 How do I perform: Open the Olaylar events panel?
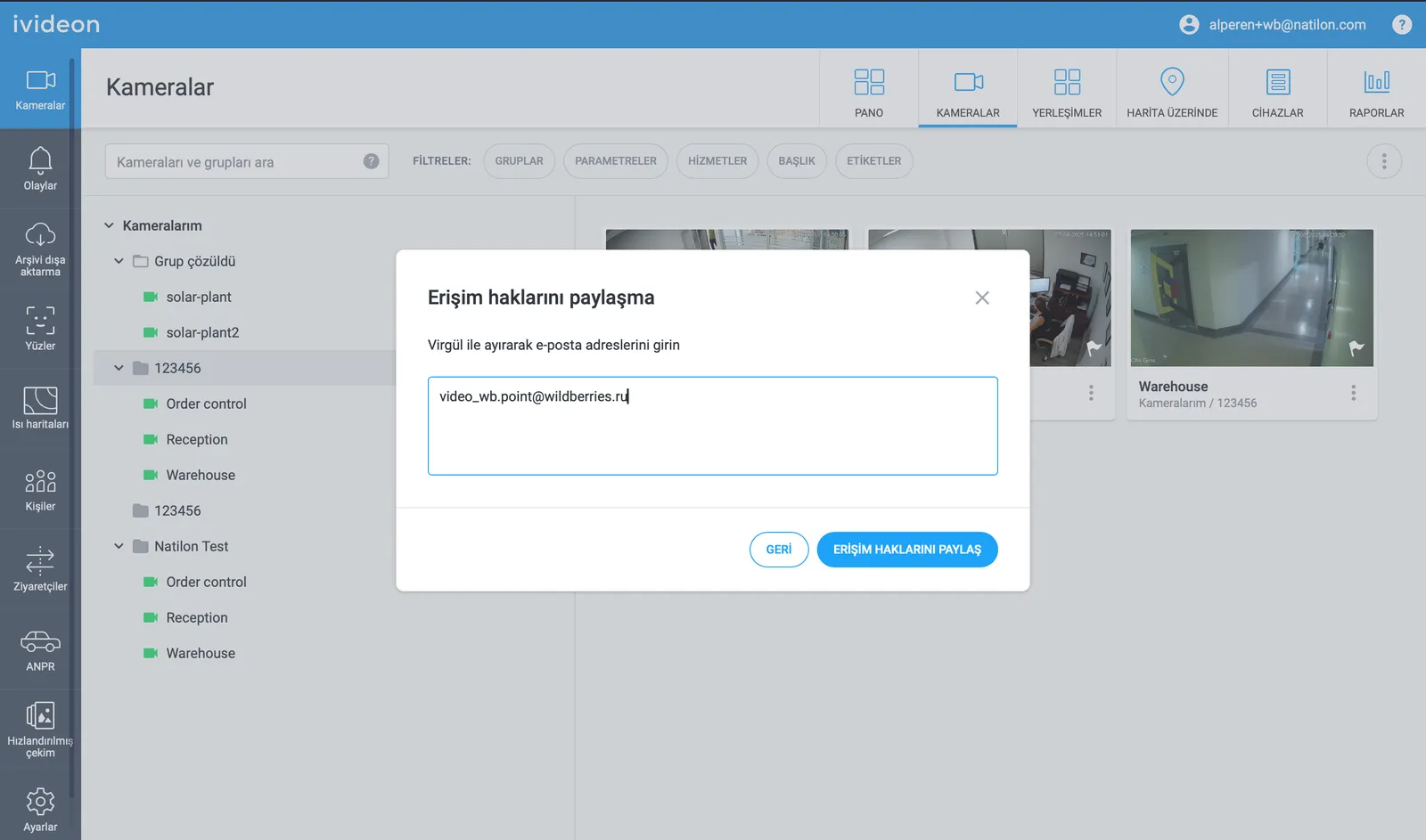point(39,169)
